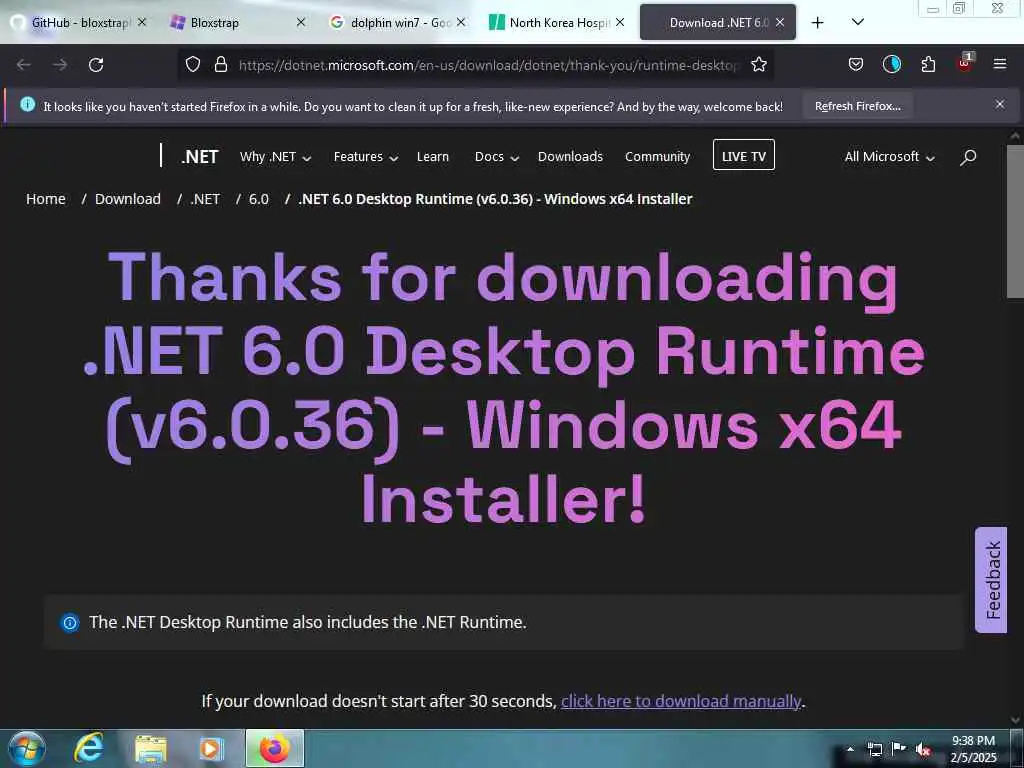Launch Internet Explorer from the taskbar
The height and width of the screenshot is (768, 1024).
(89, 748)
